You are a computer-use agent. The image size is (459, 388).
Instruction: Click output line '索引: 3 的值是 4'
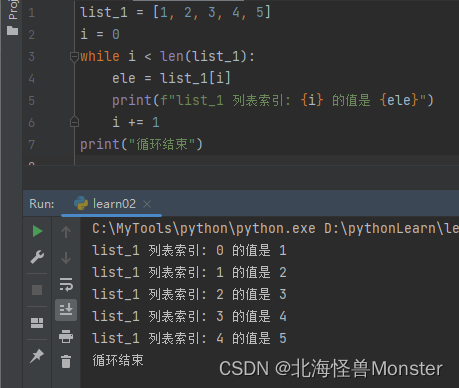pos(189,316)
